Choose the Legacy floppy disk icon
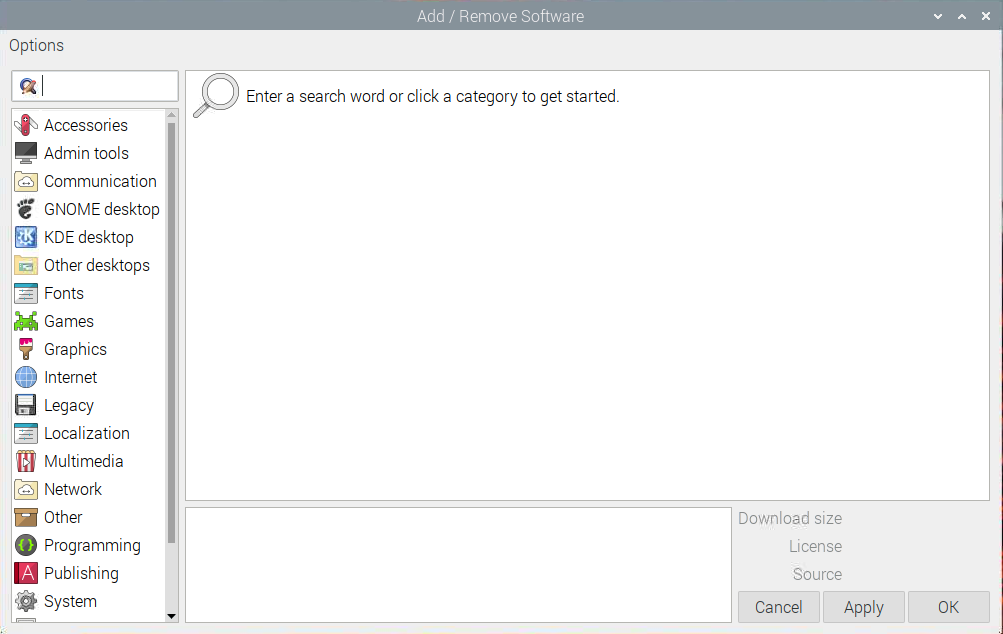 tap(26, 406)
